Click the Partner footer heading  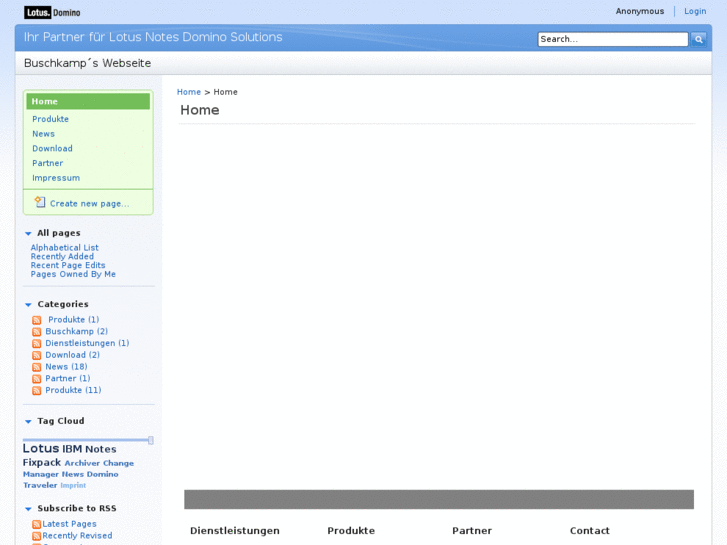472,531
